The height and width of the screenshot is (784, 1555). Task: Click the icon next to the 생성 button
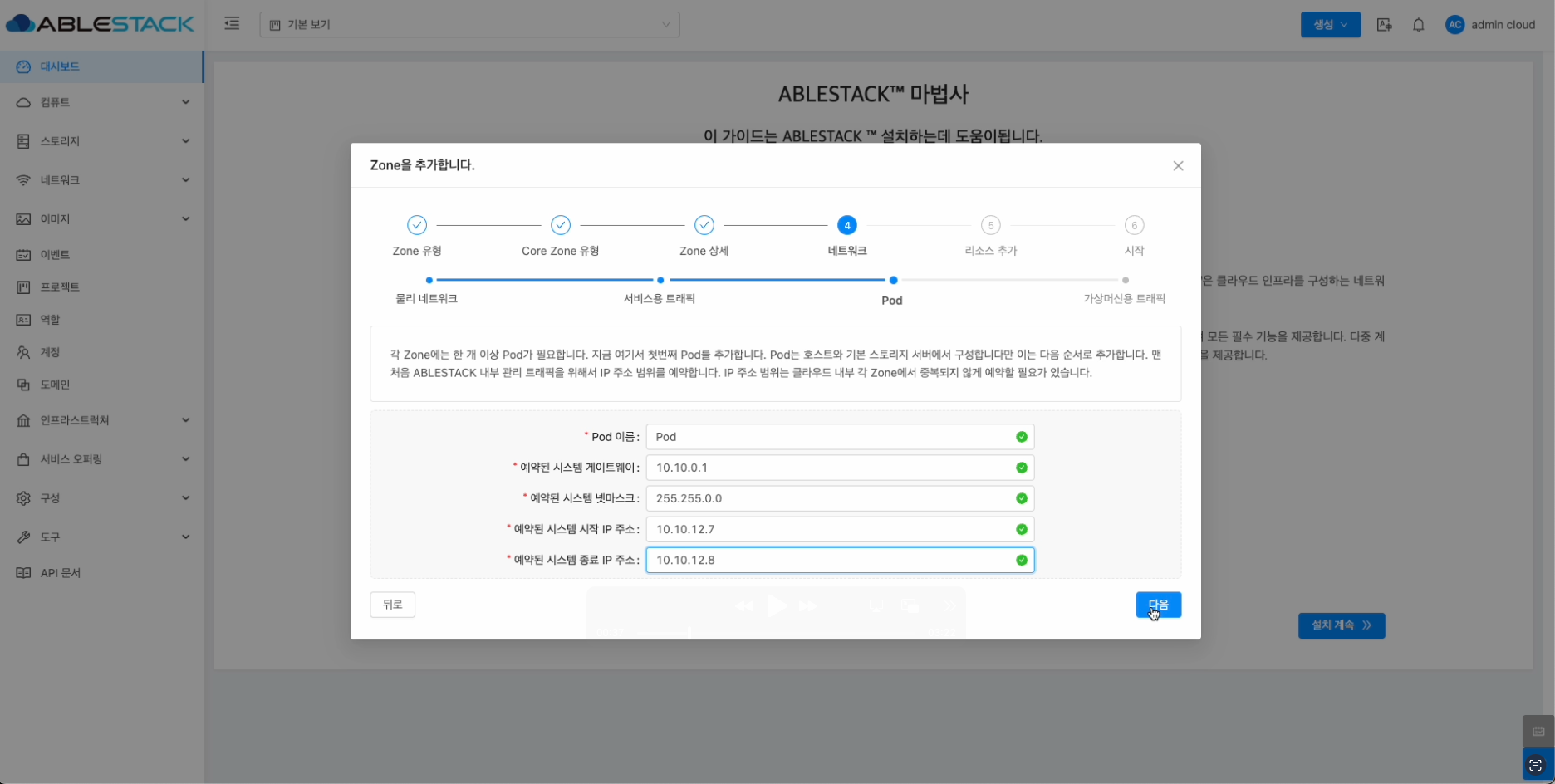click(x=1384, y=25)
